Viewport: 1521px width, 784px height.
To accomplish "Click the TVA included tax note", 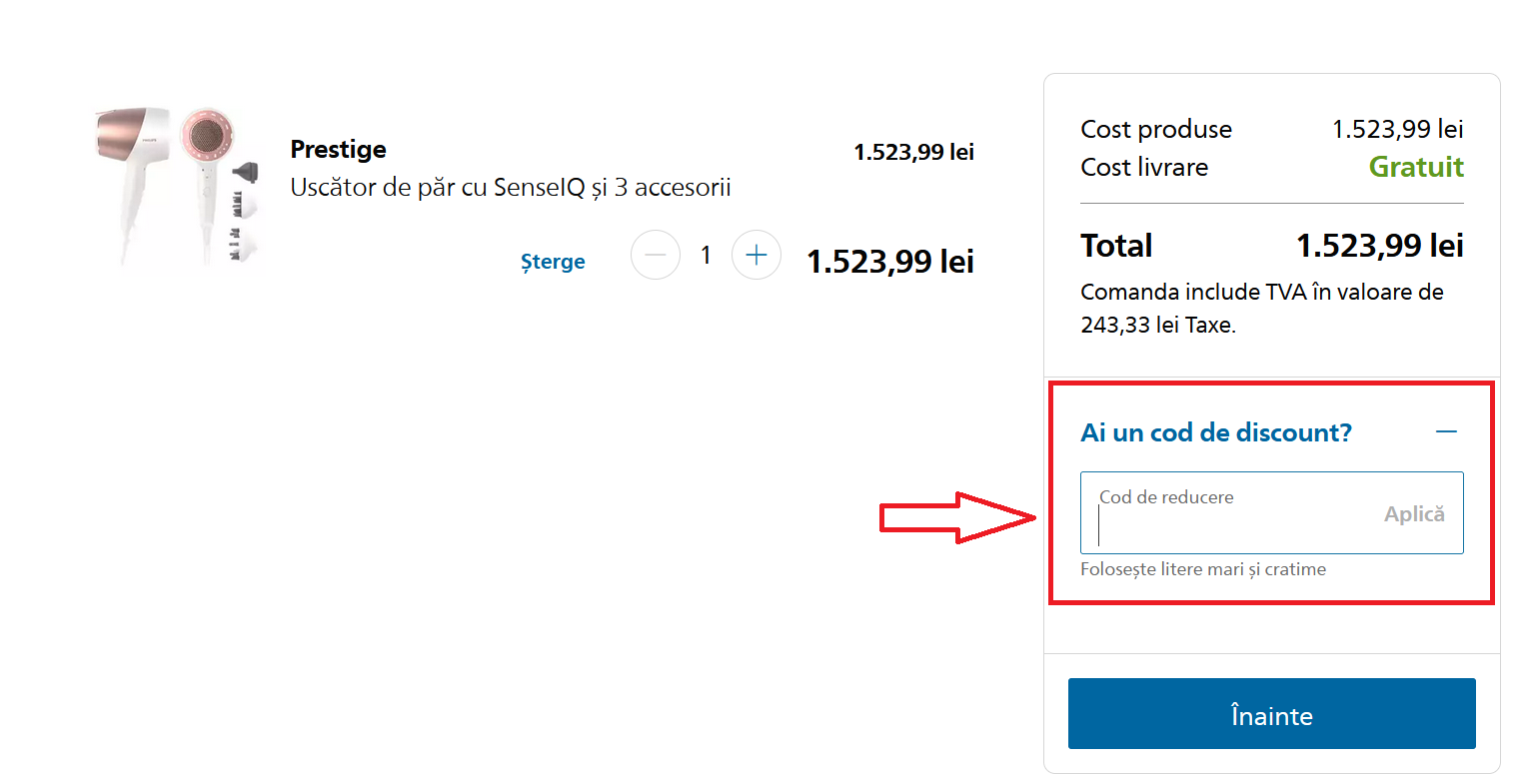I will pyautogui.click(x=1261, y=308).
